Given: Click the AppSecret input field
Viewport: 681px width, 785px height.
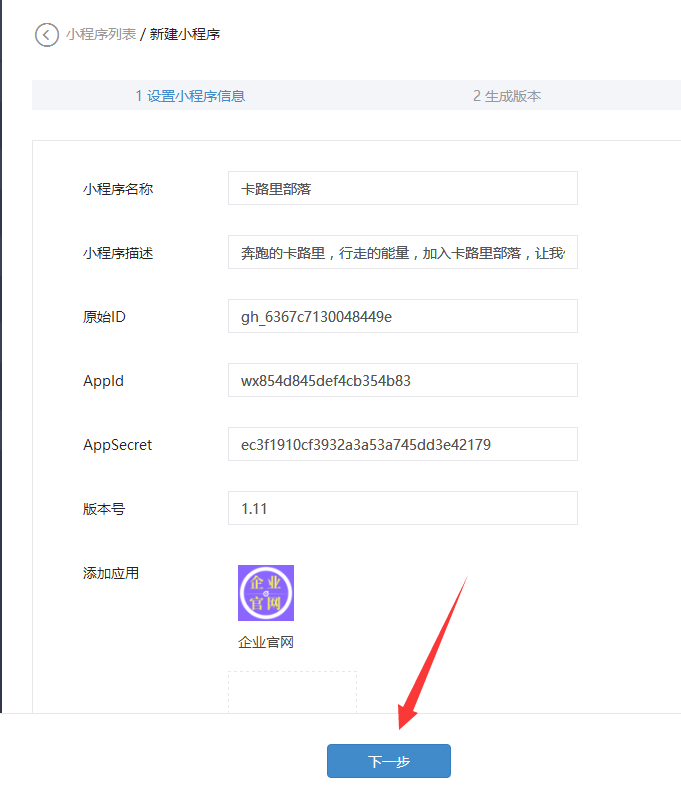Looking at the screenshot, I should tap(403, 445).
